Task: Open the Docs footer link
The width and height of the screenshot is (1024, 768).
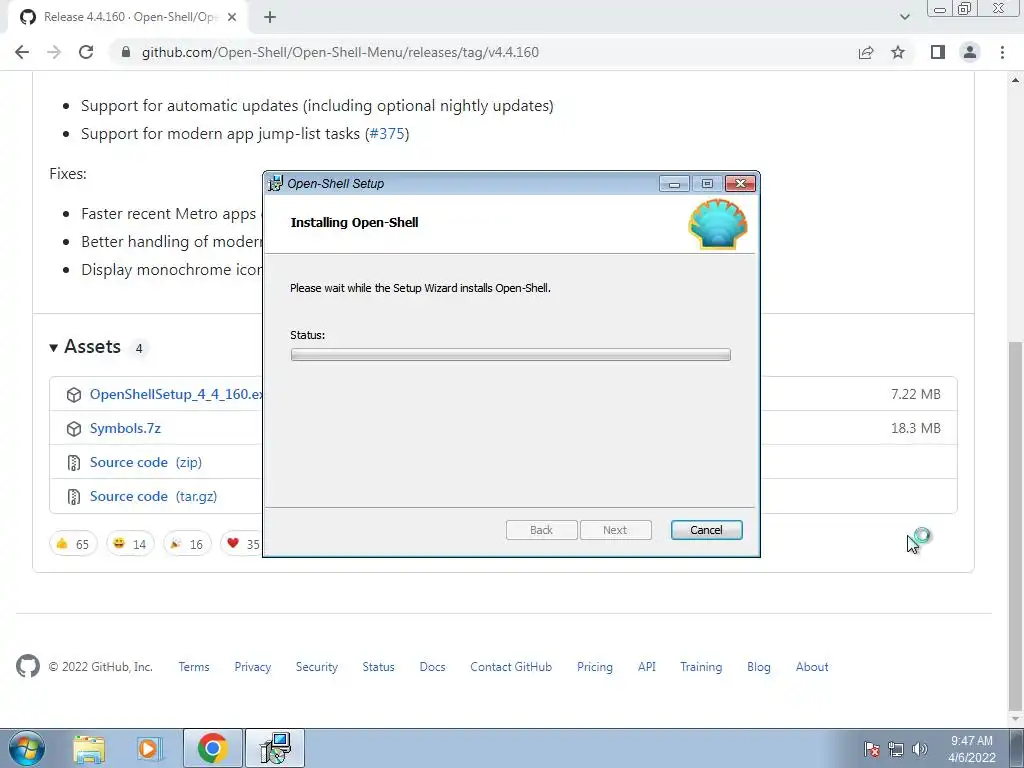Action: point(432,667)
